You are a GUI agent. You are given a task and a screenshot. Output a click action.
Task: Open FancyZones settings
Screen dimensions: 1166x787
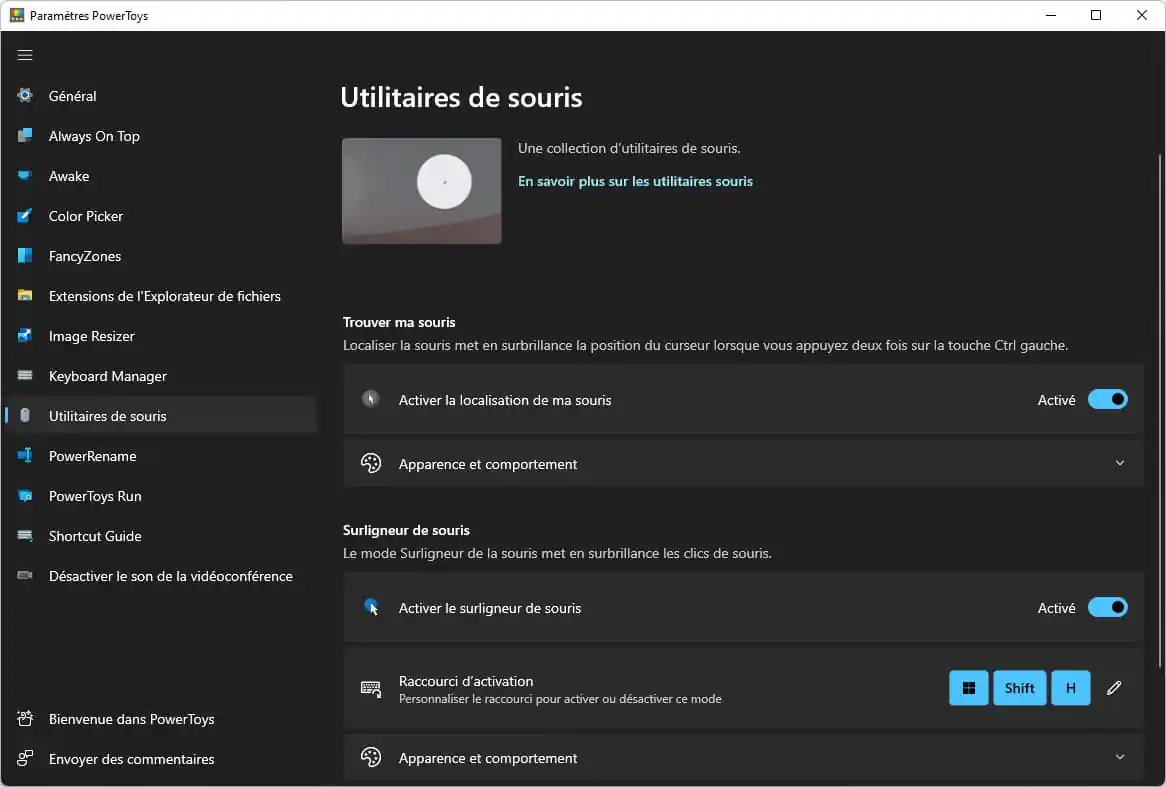pos(160,256)
